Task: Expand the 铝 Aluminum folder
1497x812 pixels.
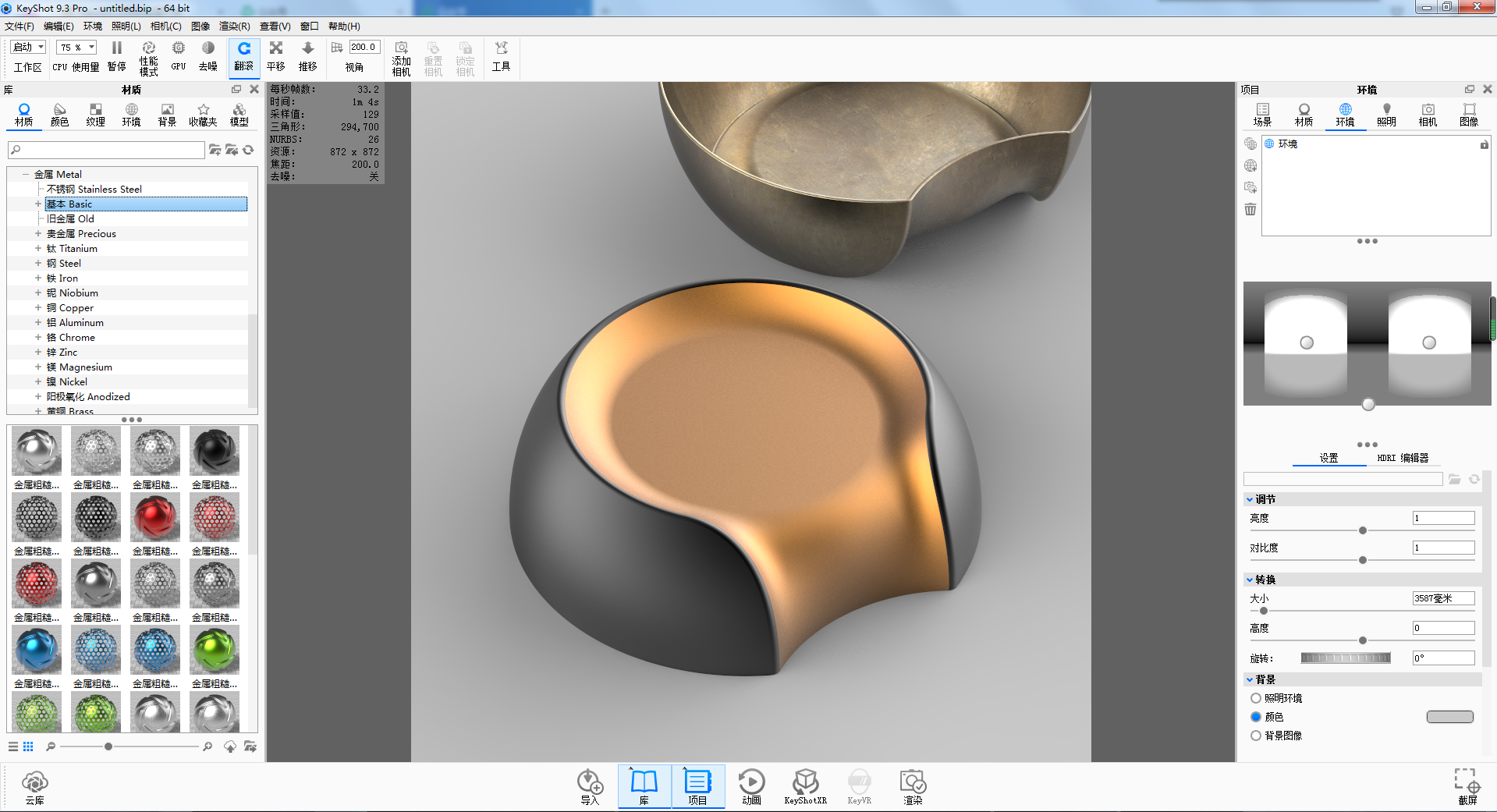Action: click(x=37, y=323)
